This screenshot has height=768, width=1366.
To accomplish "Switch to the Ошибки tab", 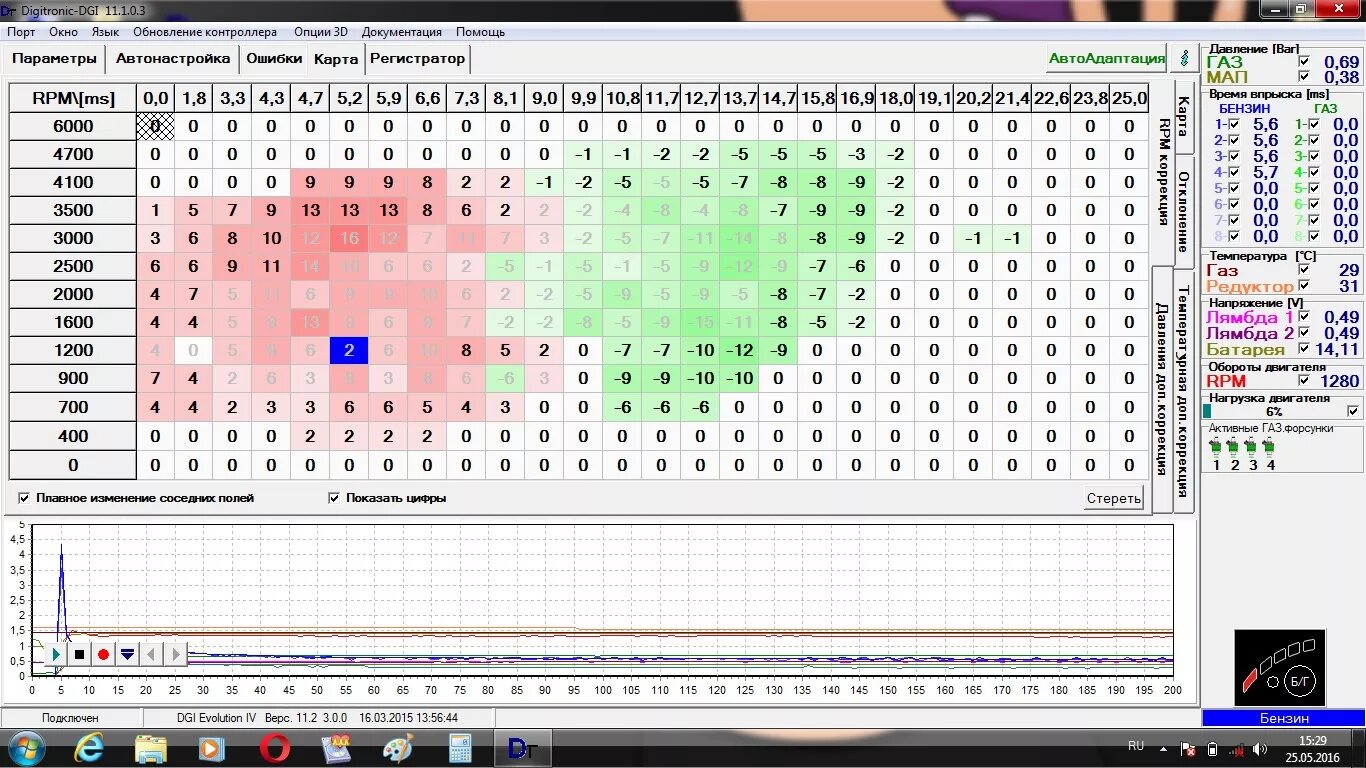I will click(274, 58).
